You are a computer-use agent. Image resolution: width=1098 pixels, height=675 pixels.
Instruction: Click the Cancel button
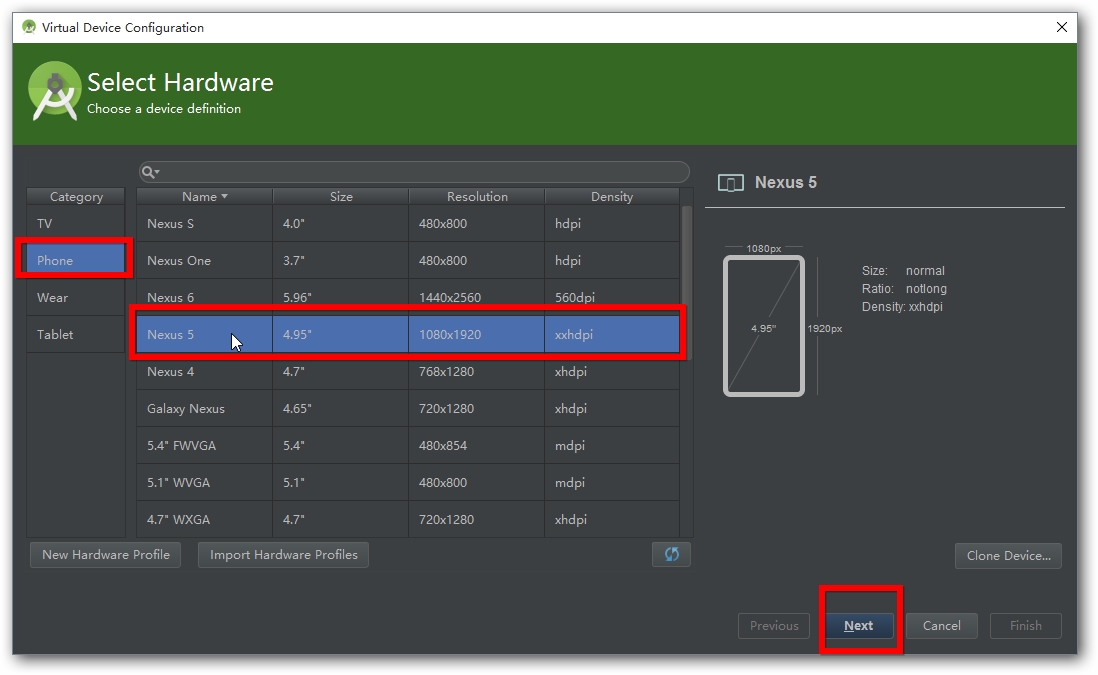(x=942, y=626)
